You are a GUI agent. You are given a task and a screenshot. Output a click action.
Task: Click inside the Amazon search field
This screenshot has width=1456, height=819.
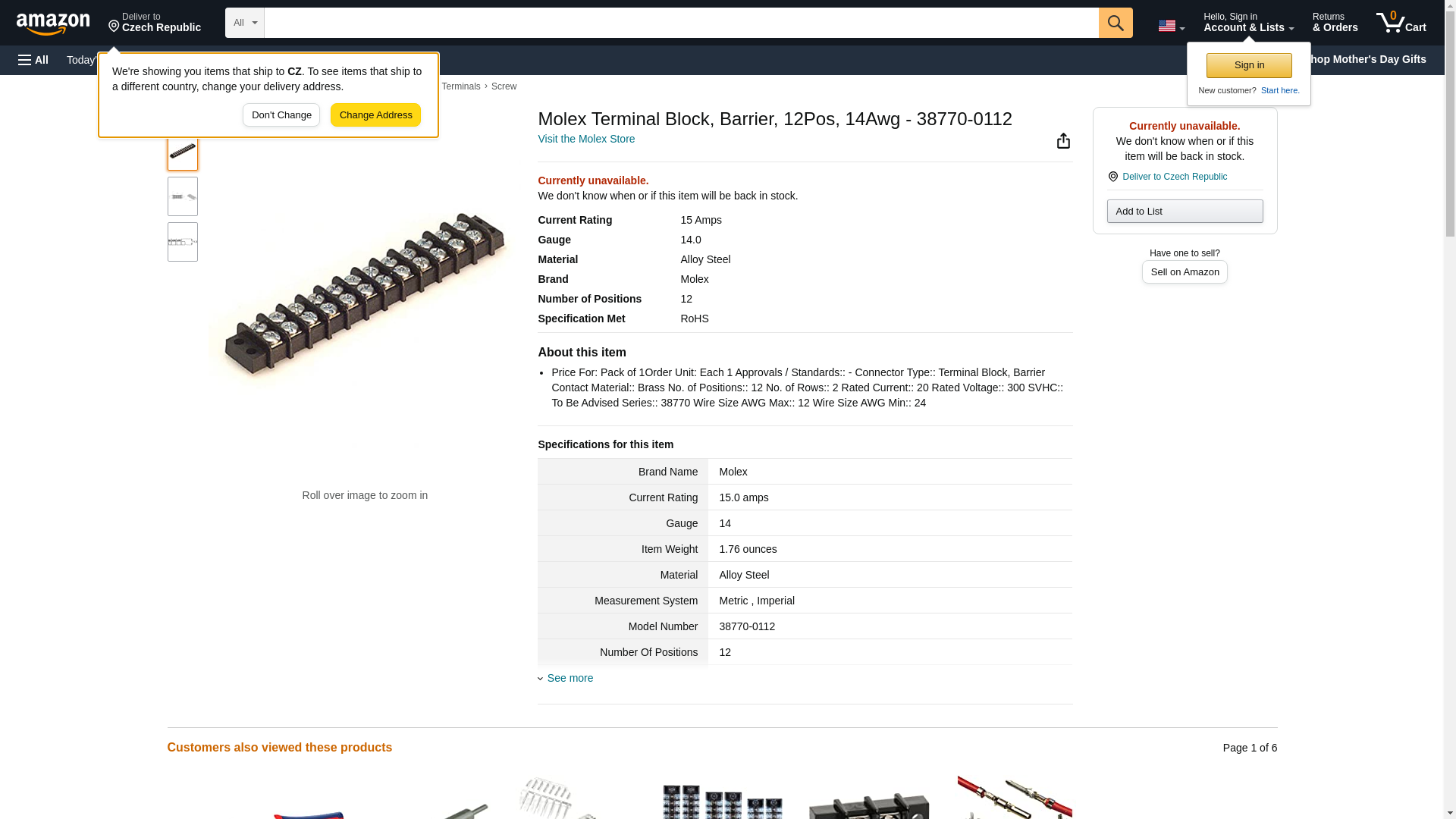[x=681, y=23]
